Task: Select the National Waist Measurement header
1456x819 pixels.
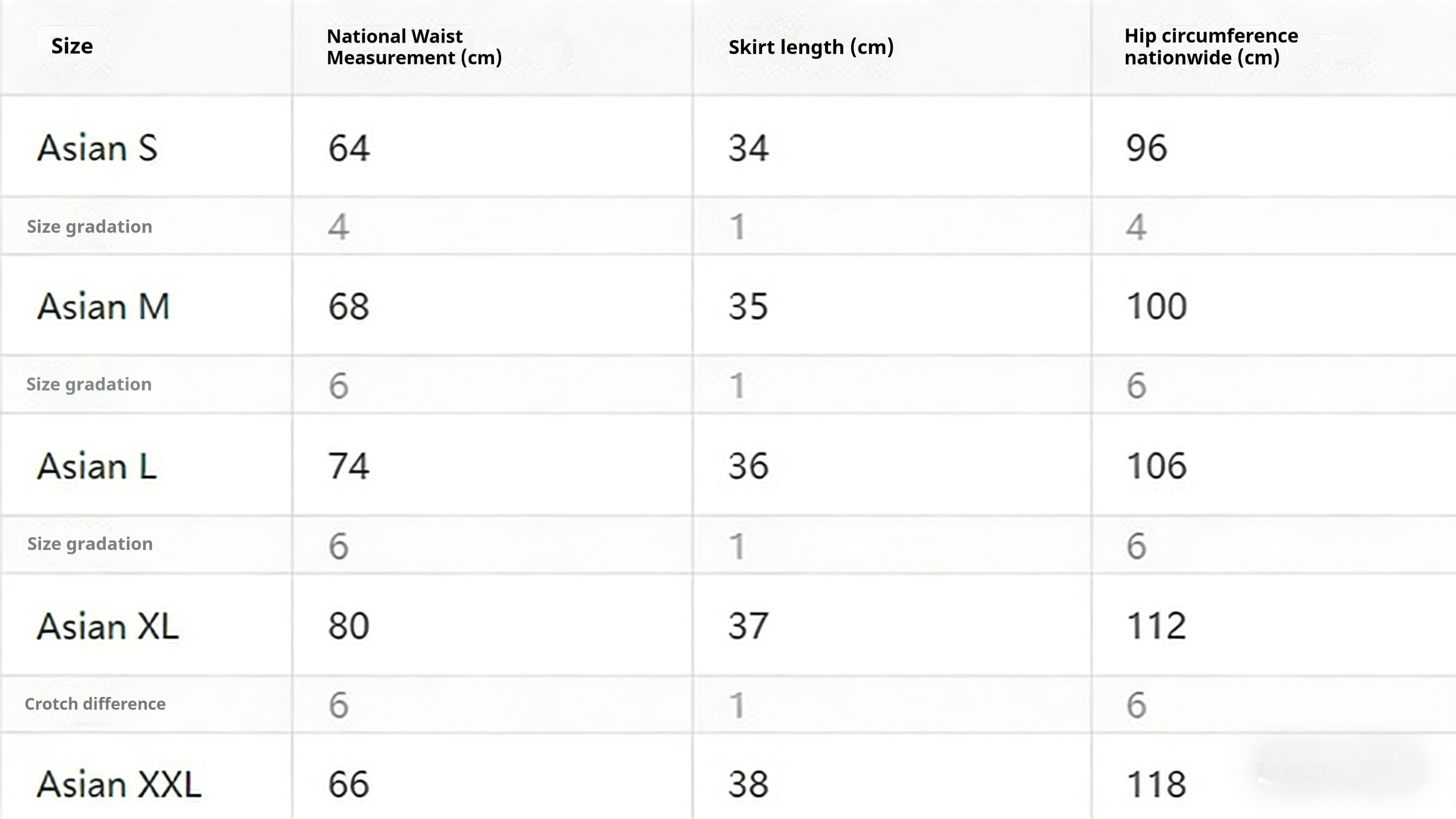Action: pyautogui.click(x=414, y=47)
